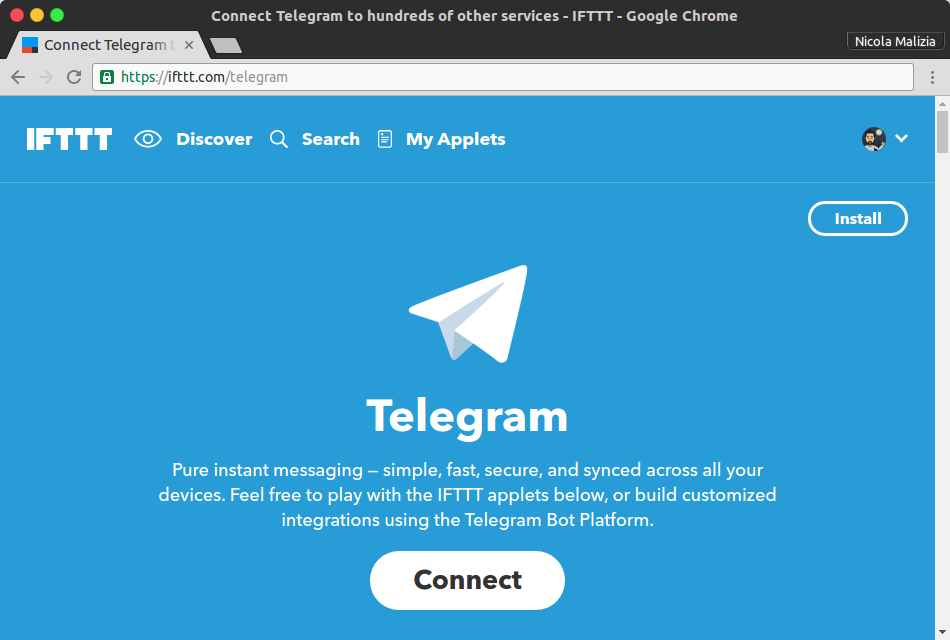Viewport: 950px width, 640px height.
Task: Click the page vertical scrollbar thumb
Action: (942, 132)
